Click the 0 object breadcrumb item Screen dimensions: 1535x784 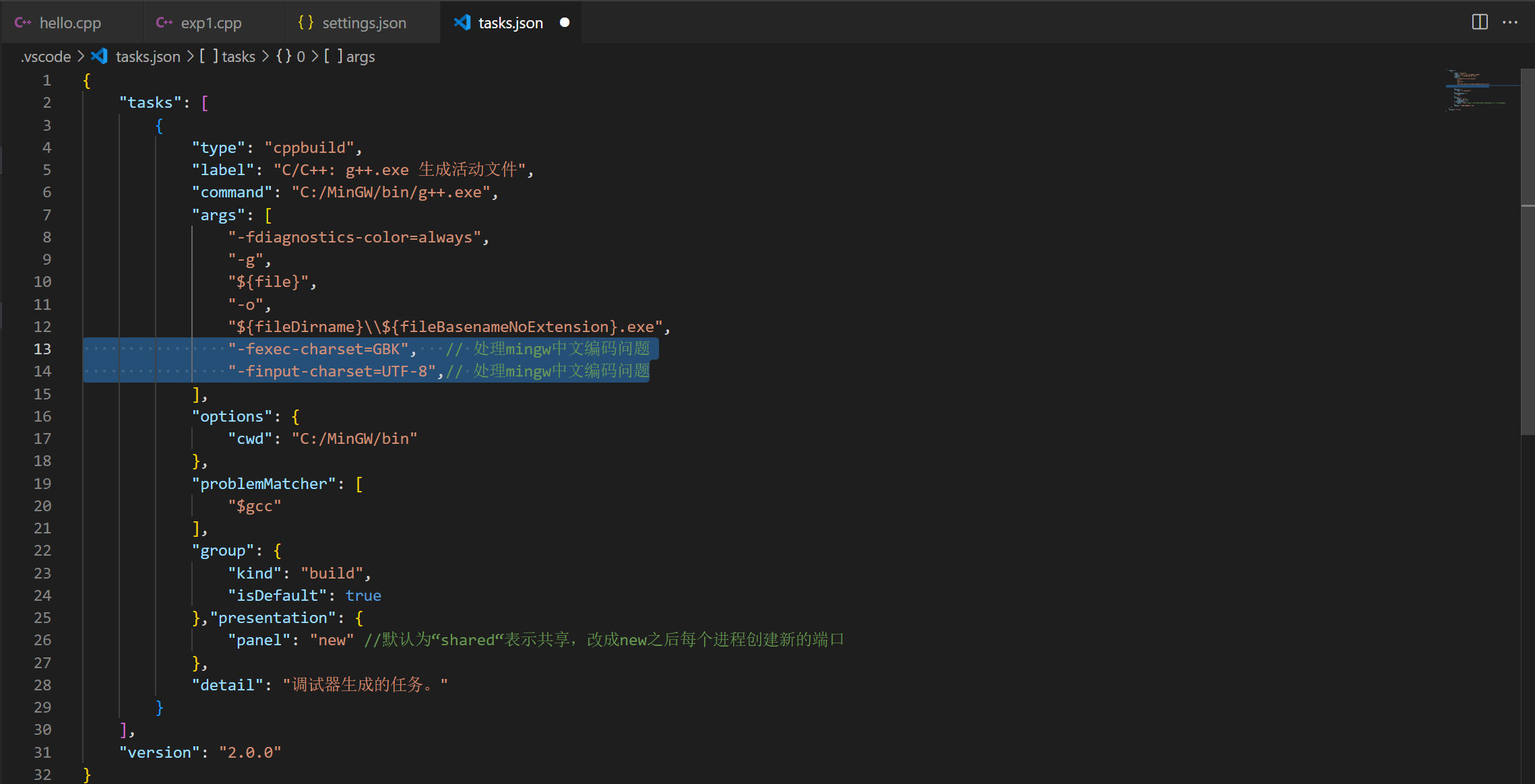click(301, 57)
